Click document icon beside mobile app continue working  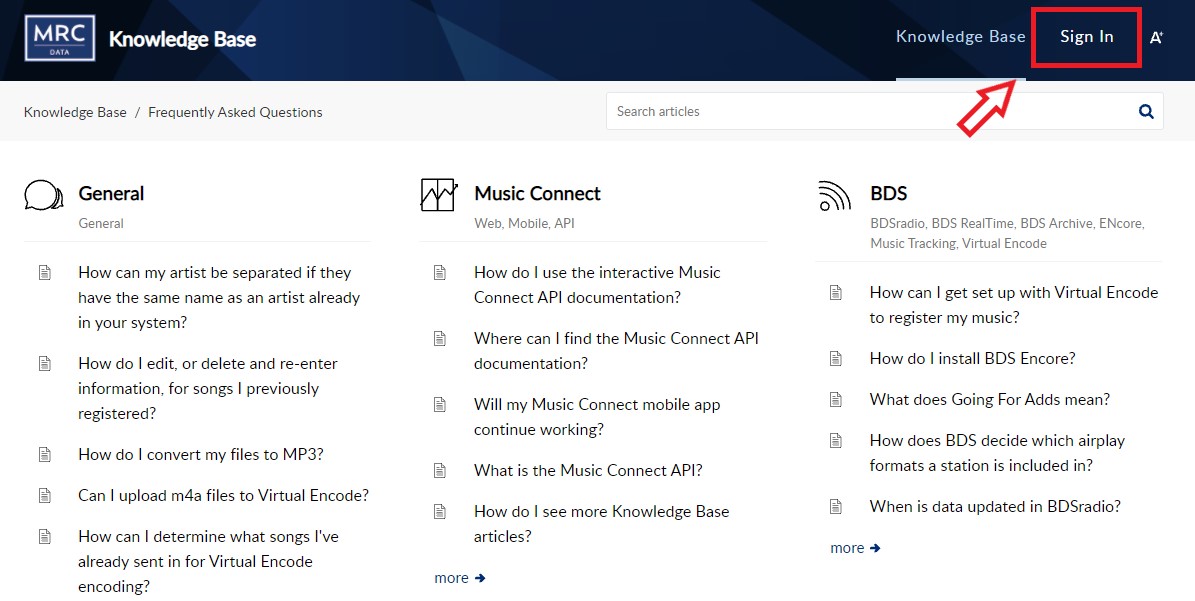click(440, 404)
